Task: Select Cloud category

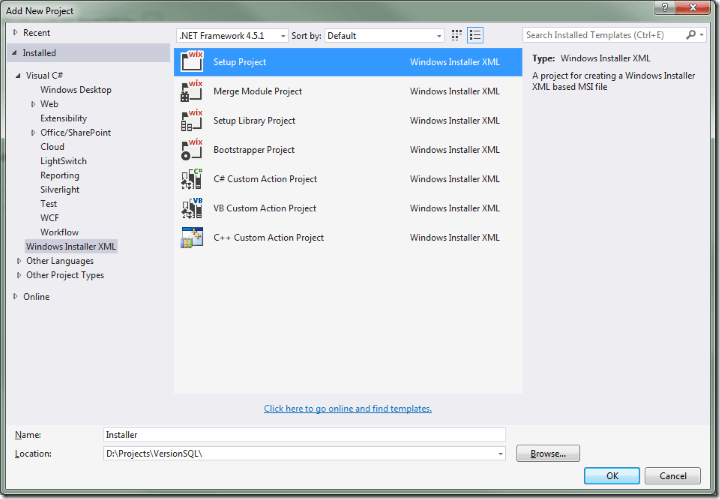Action: click(52, 147)
